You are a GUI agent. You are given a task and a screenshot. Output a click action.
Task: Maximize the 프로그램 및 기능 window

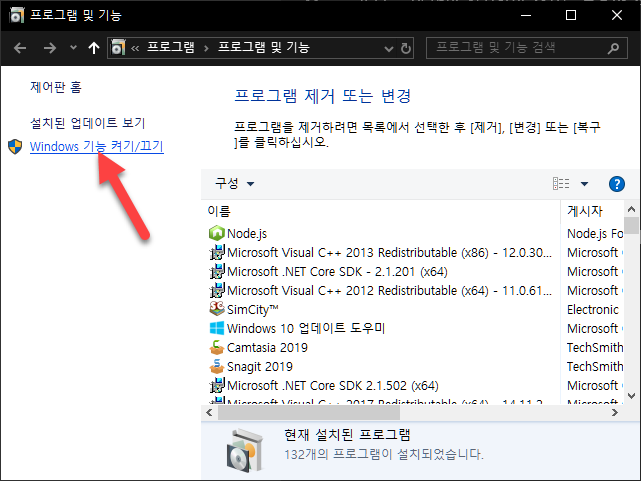[571, 16]
